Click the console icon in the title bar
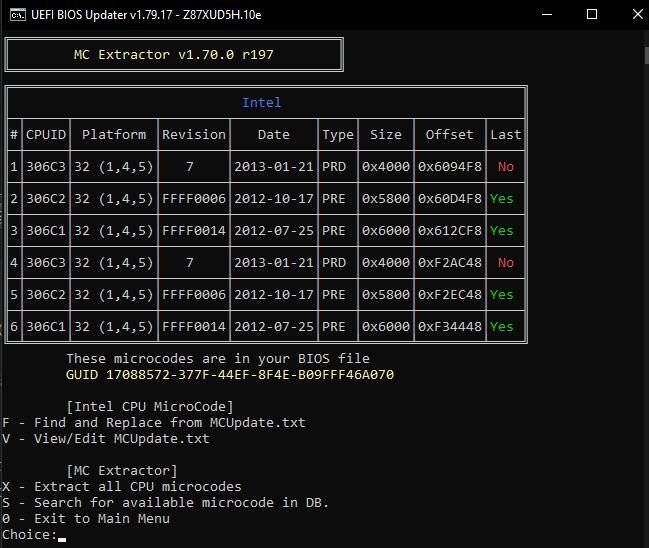This screenshot has height=548, width=649. click(x=18, y=15)
